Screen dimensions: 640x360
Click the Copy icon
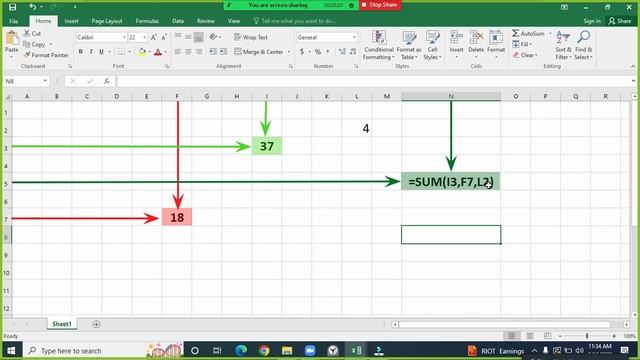pos(27,44)
